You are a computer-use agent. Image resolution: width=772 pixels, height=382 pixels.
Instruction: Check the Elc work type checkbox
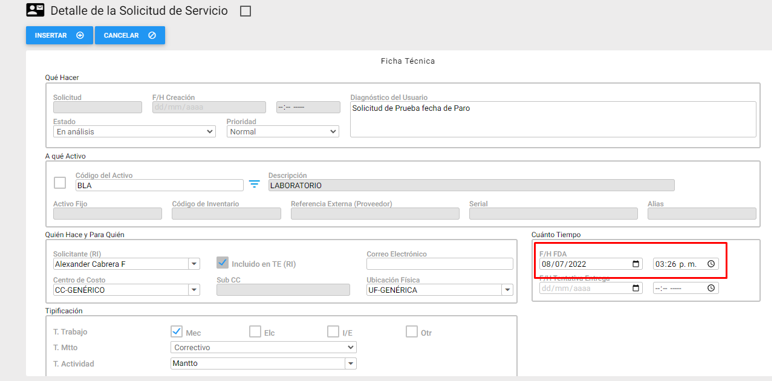[255, 331]
